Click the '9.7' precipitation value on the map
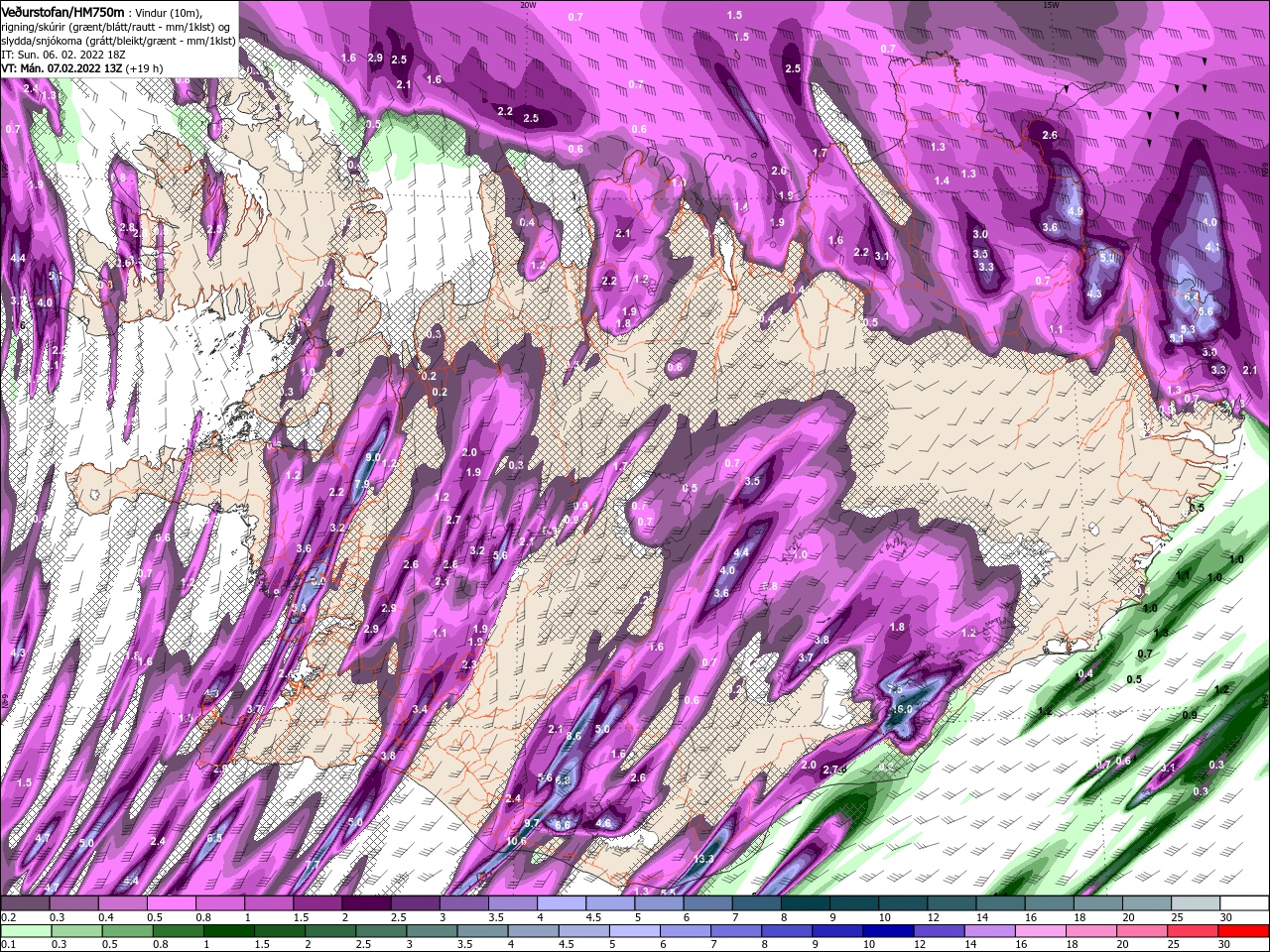The image size is (1270, 952). (x=532, y=823)
